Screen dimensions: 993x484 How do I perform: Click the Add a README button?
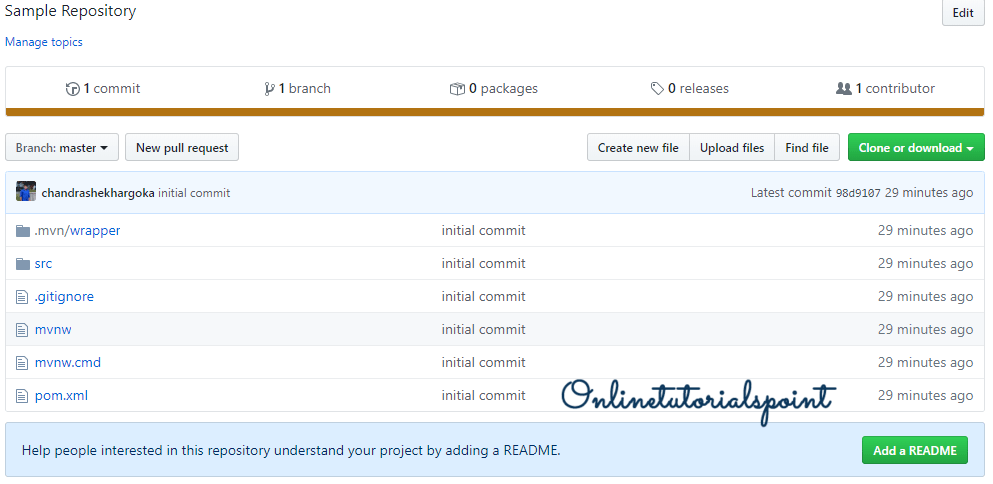tap(915, 451)
